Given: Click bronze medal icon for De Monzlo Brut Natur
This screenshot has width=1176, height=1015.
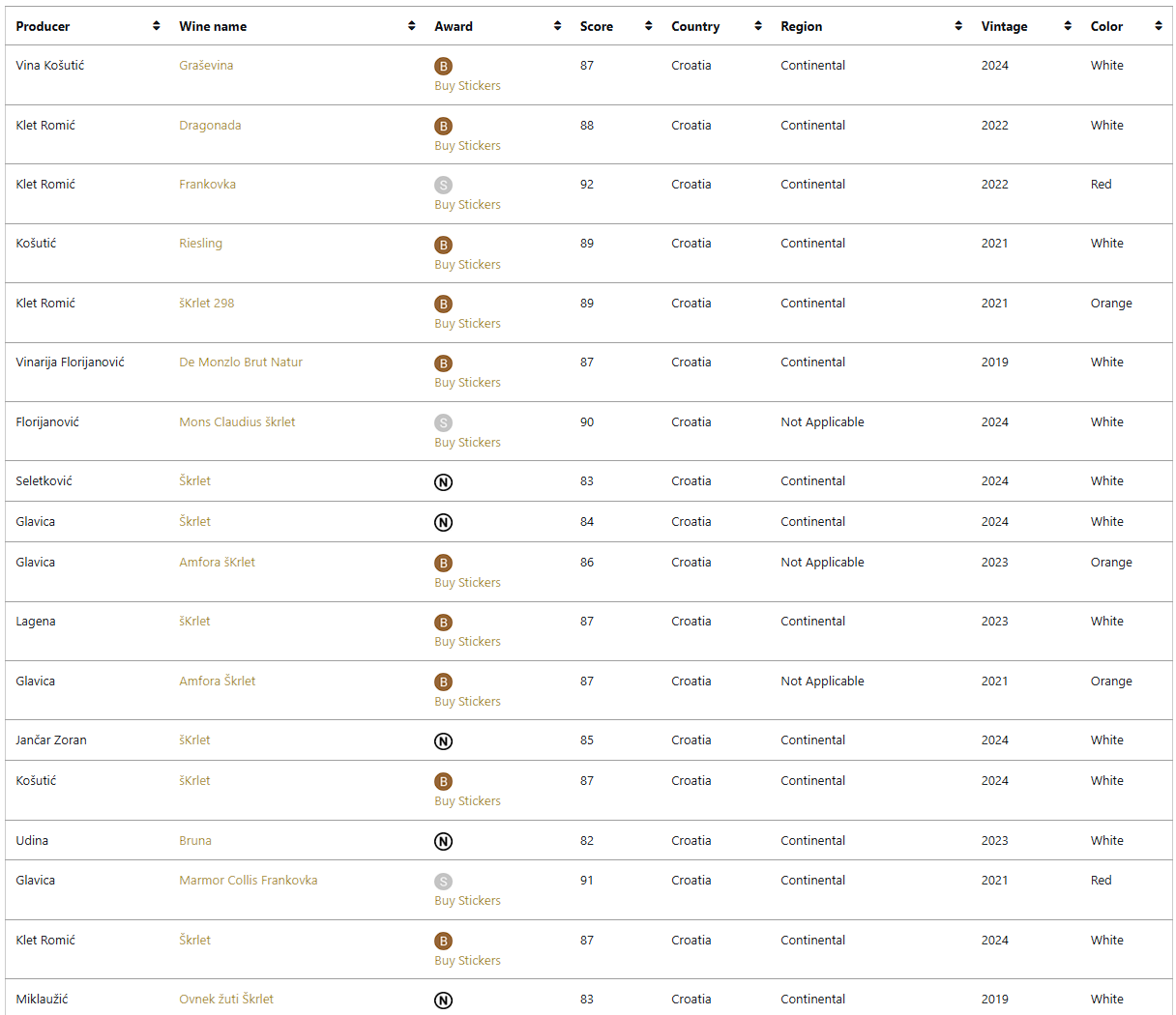Looking at the screenshot, I should pyautogui.click(x=443, y=363).
